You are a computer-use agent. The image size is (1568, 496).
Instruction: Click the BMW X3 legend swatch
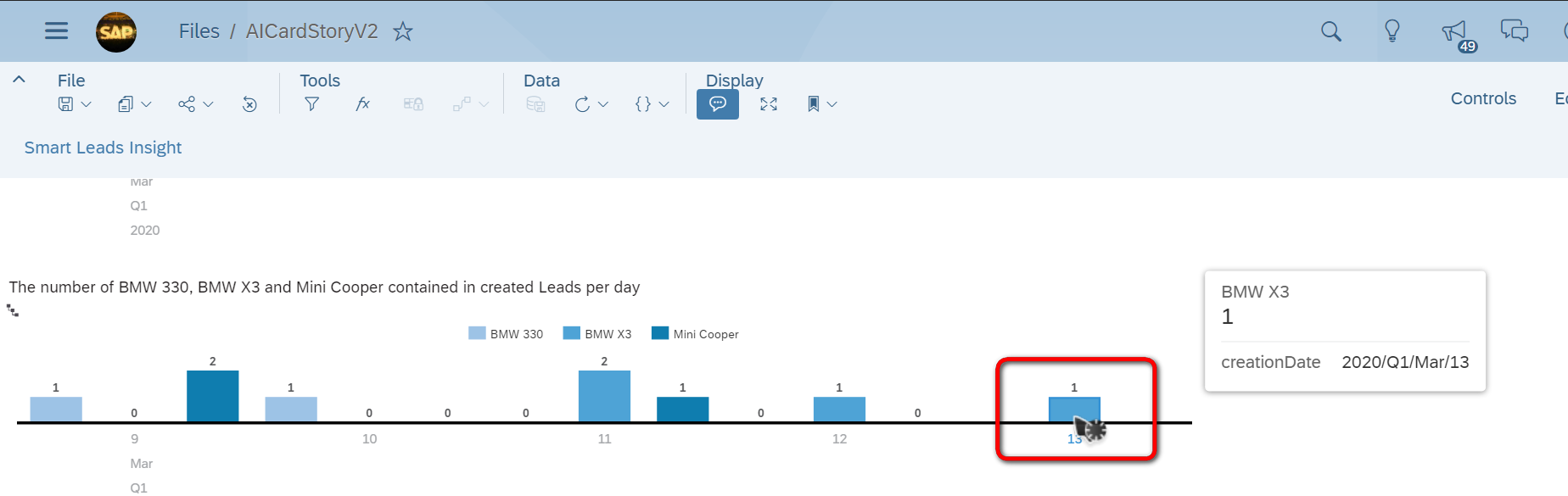point(571,333)
